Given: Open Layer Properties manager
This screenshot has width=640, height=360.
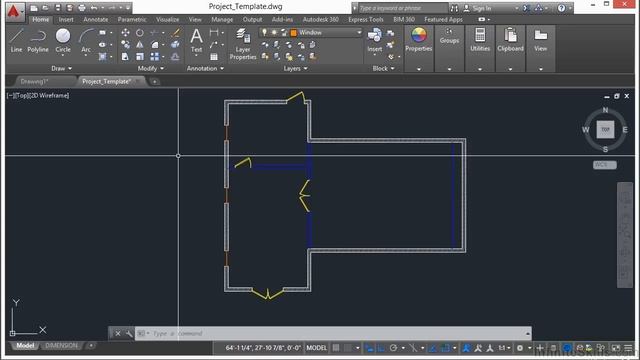Looking at the screenshot, I should click(x=243, y=44).
